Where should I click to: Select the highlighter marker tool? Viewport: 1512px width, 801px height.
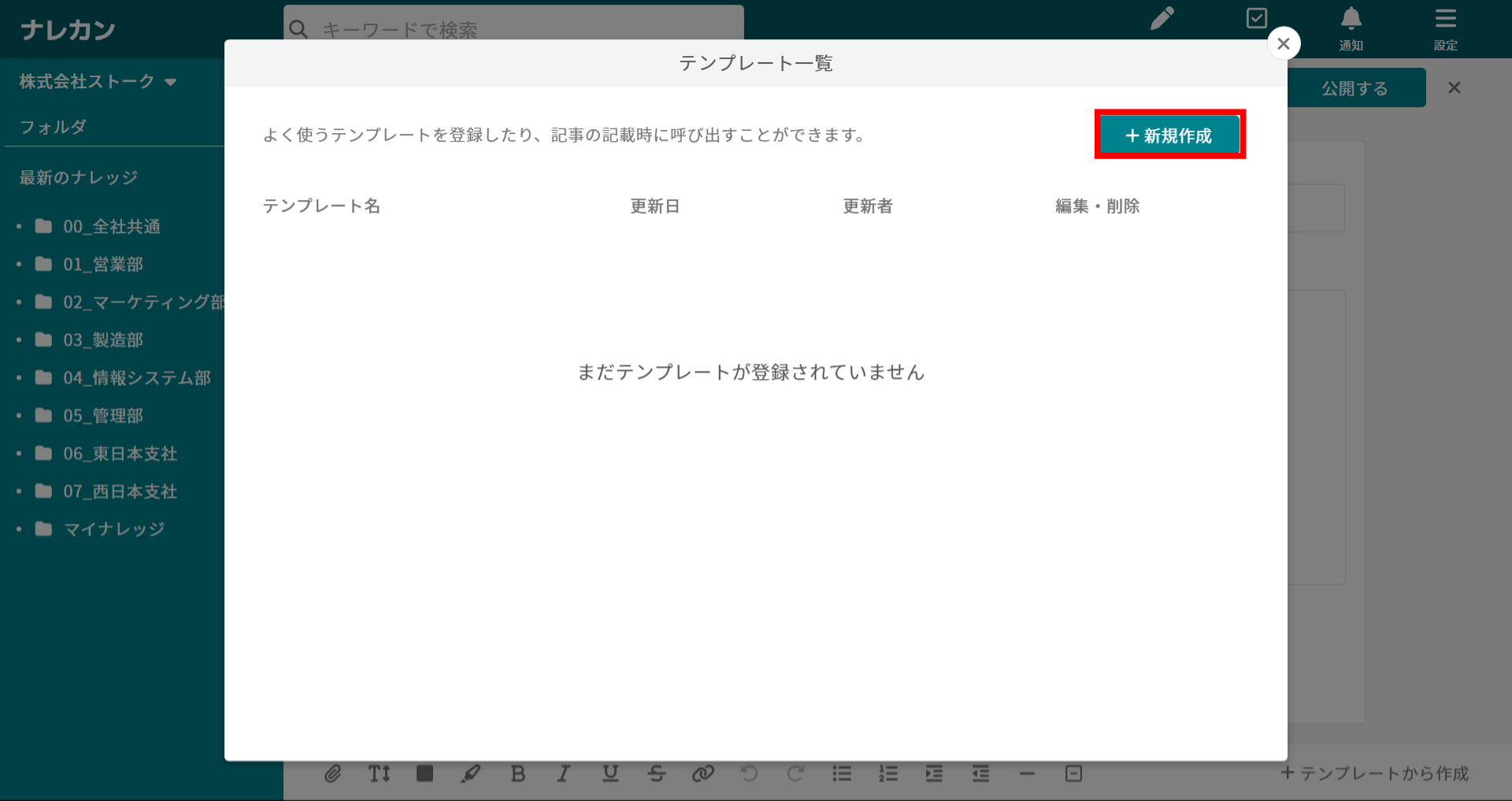pos(471,773)
